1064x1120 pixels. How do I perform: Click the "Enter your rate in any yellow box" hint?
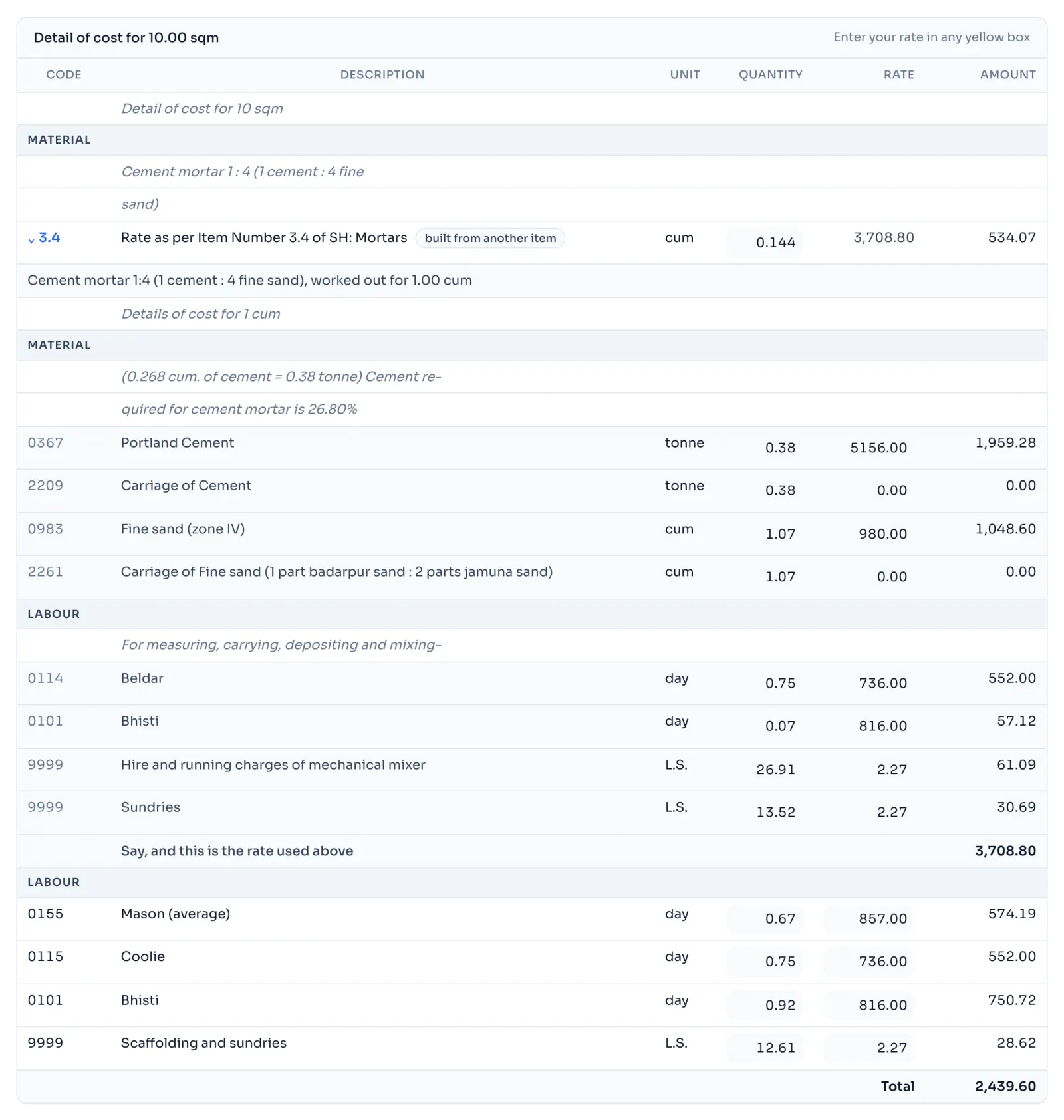point(932,37)
